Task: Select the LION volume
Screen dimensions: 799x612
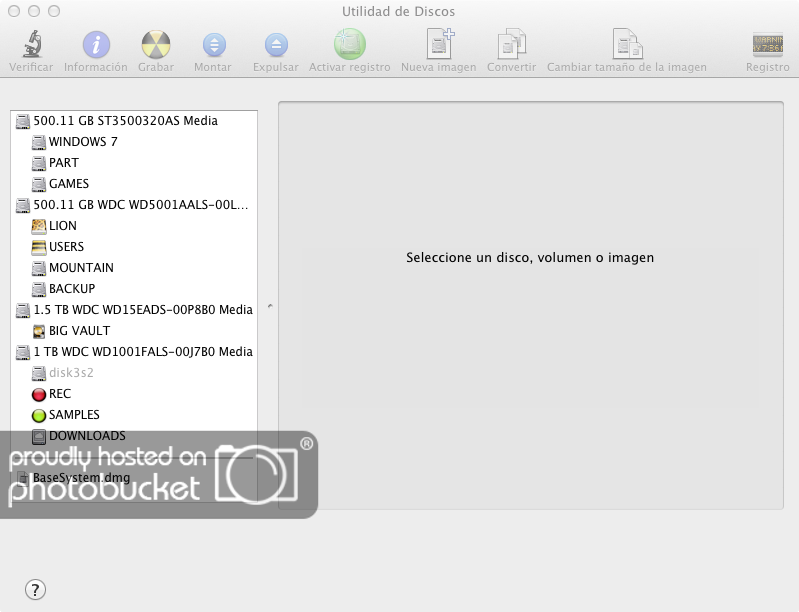Action: [x=134, y=226]
